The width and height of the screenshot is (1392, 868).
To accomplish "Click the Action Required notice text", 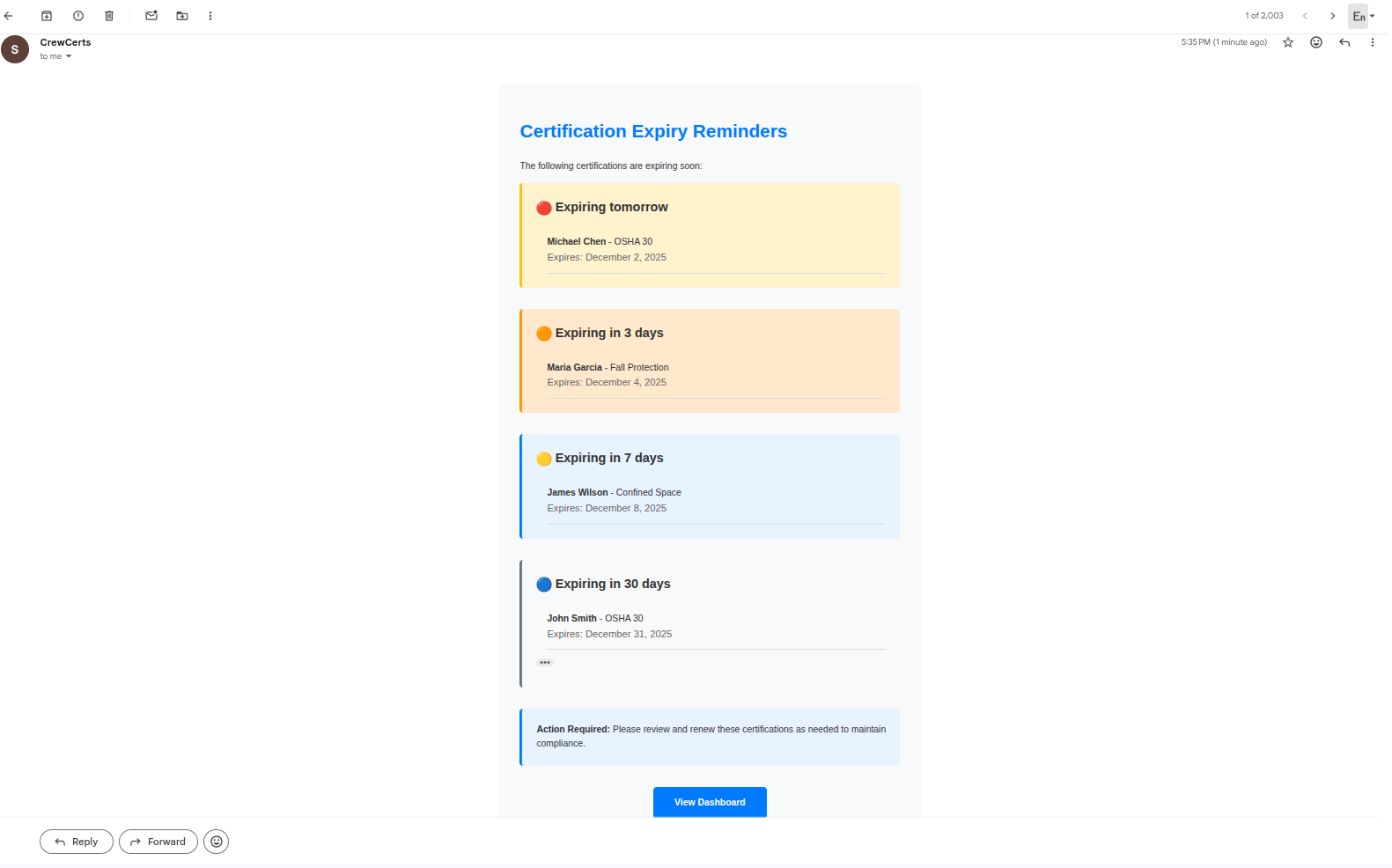I will (711, 736).
